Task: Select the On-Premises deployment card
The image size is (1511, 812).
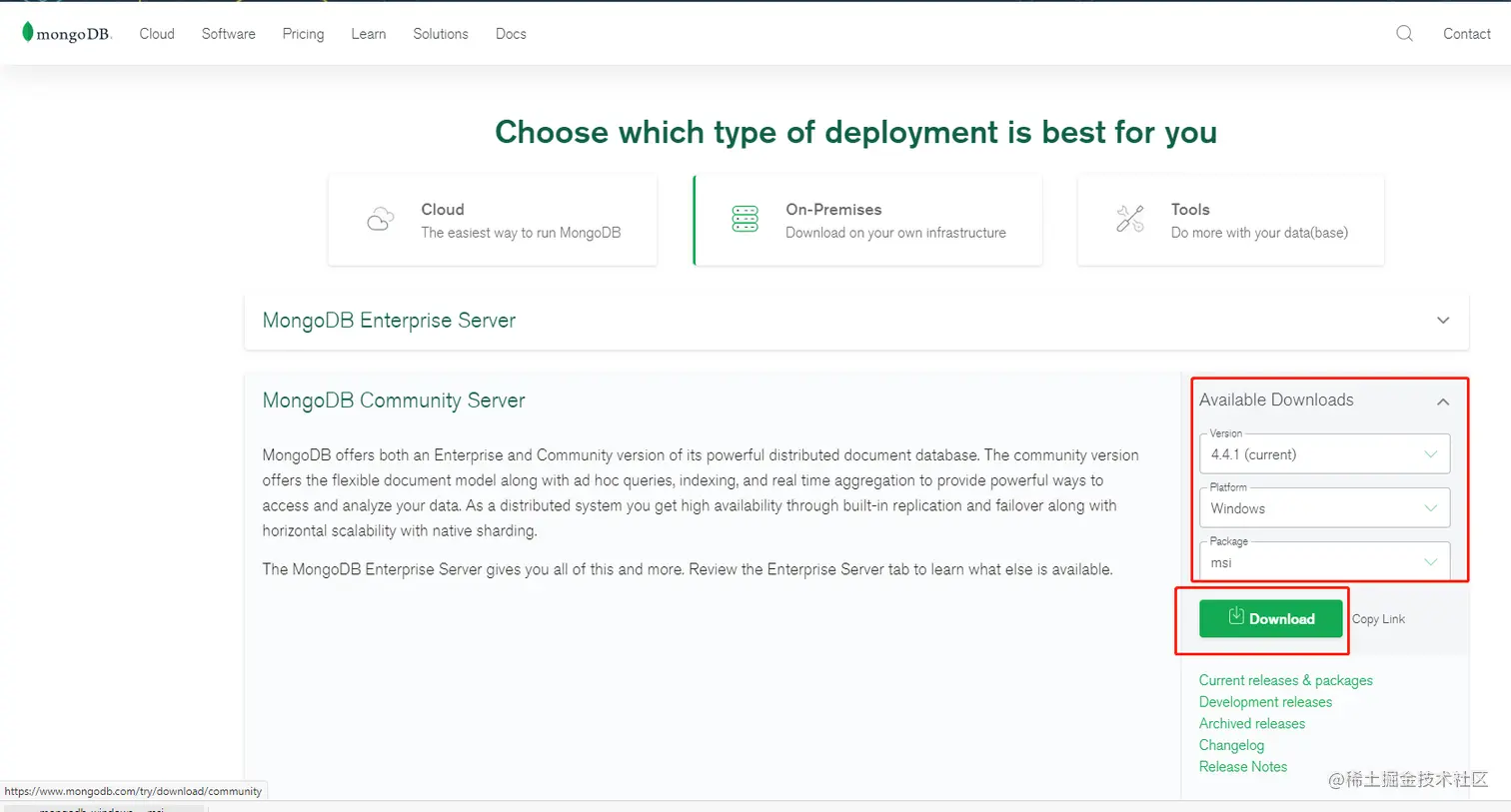Action: pos(867,220)
